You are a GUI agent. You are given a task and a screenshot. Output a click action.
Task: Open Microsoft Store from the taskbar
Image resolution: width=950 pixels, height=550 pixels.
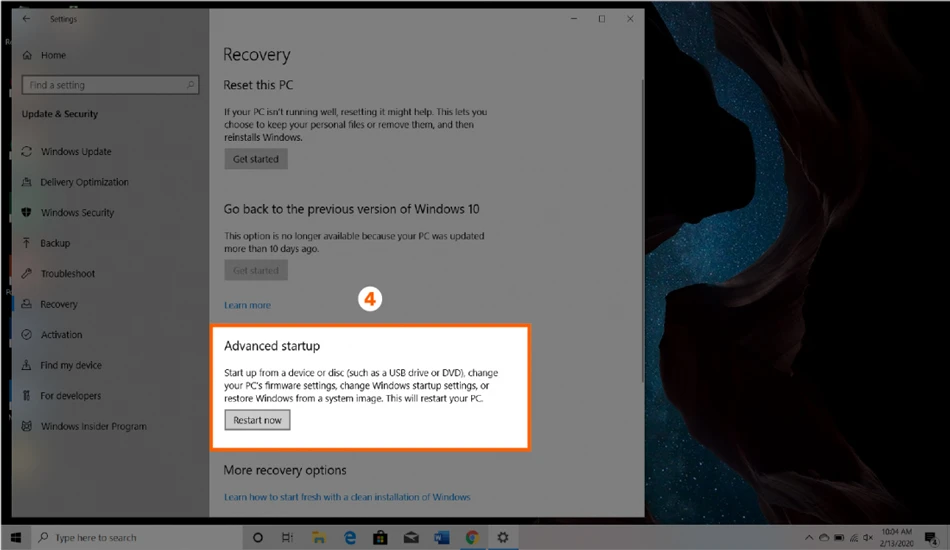point(380,537)
